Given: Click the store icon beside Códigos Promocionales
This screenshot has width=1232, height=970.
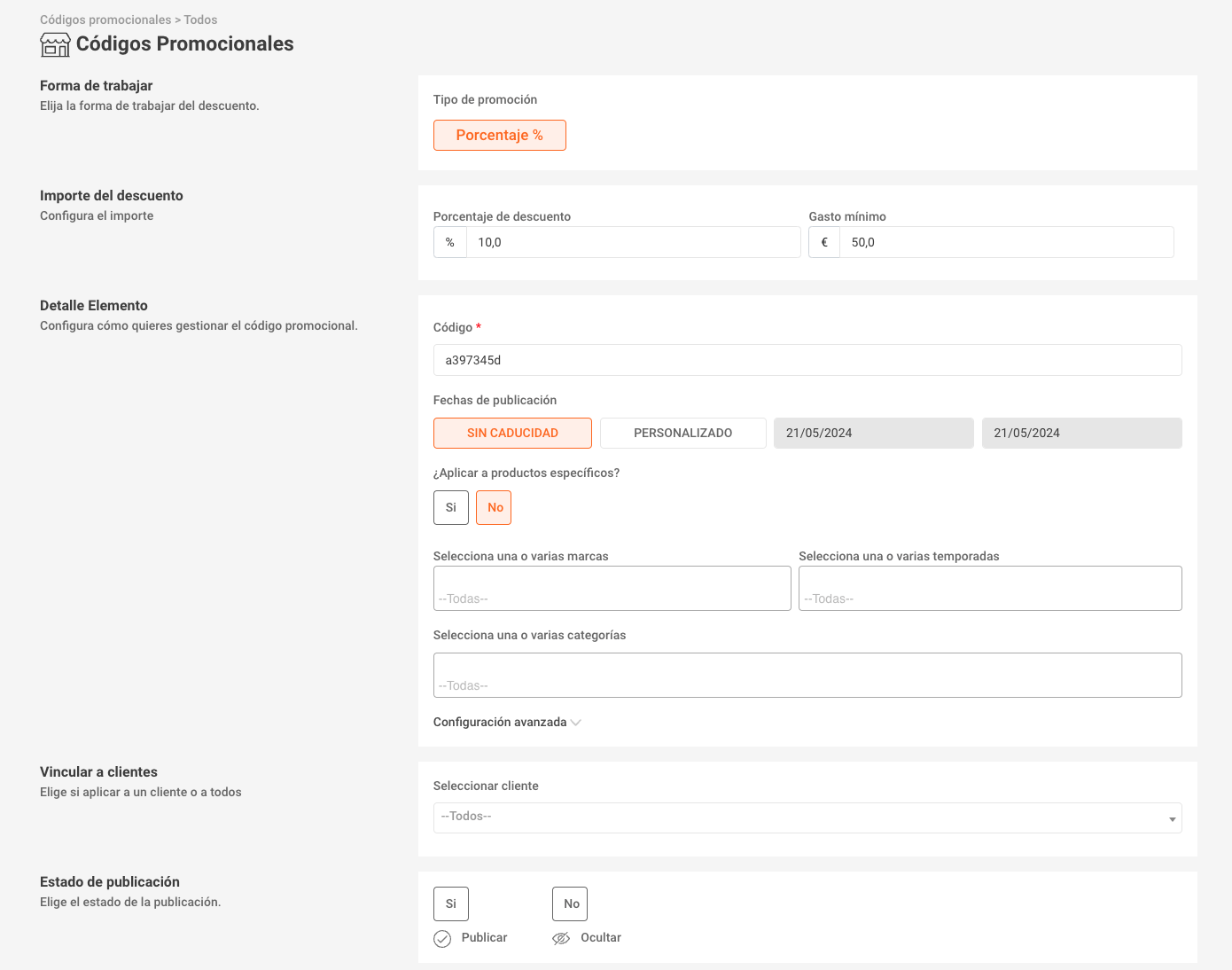Looking at the screenshot, I should pyautogui.click(x=55, y=44).
